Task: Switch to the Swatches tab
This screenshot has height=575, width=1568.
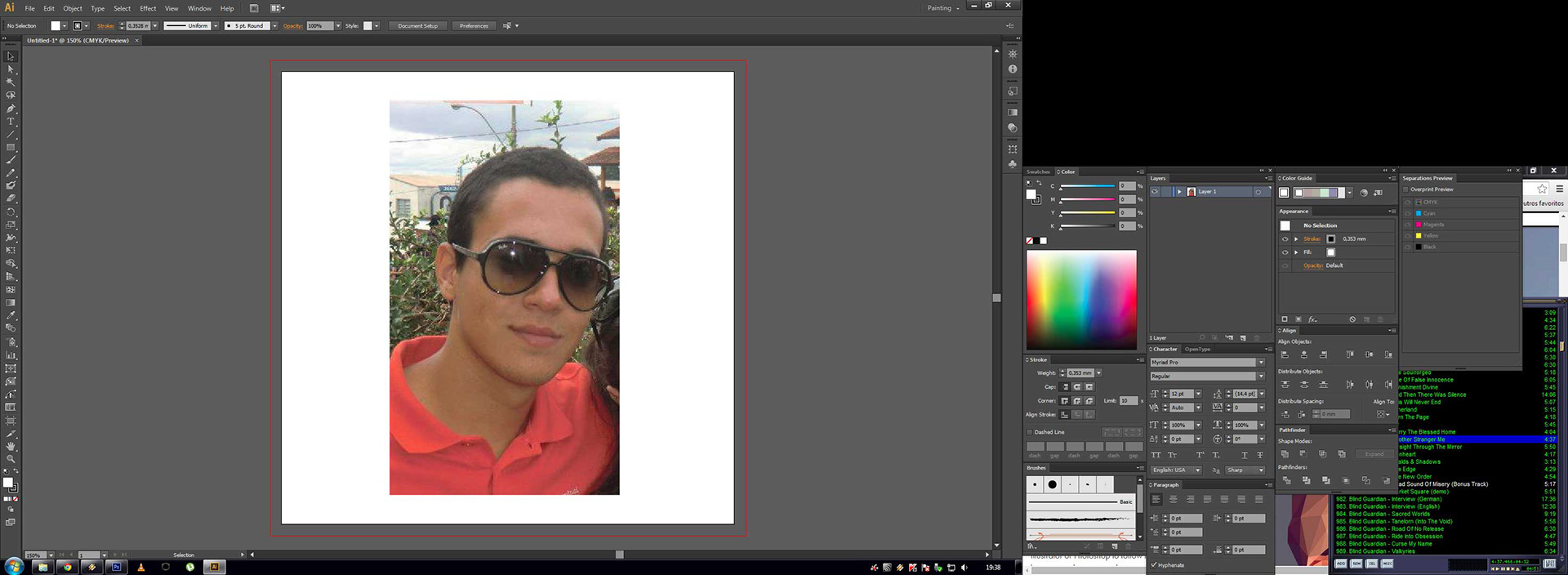Action: click(x=1038, y=172)
